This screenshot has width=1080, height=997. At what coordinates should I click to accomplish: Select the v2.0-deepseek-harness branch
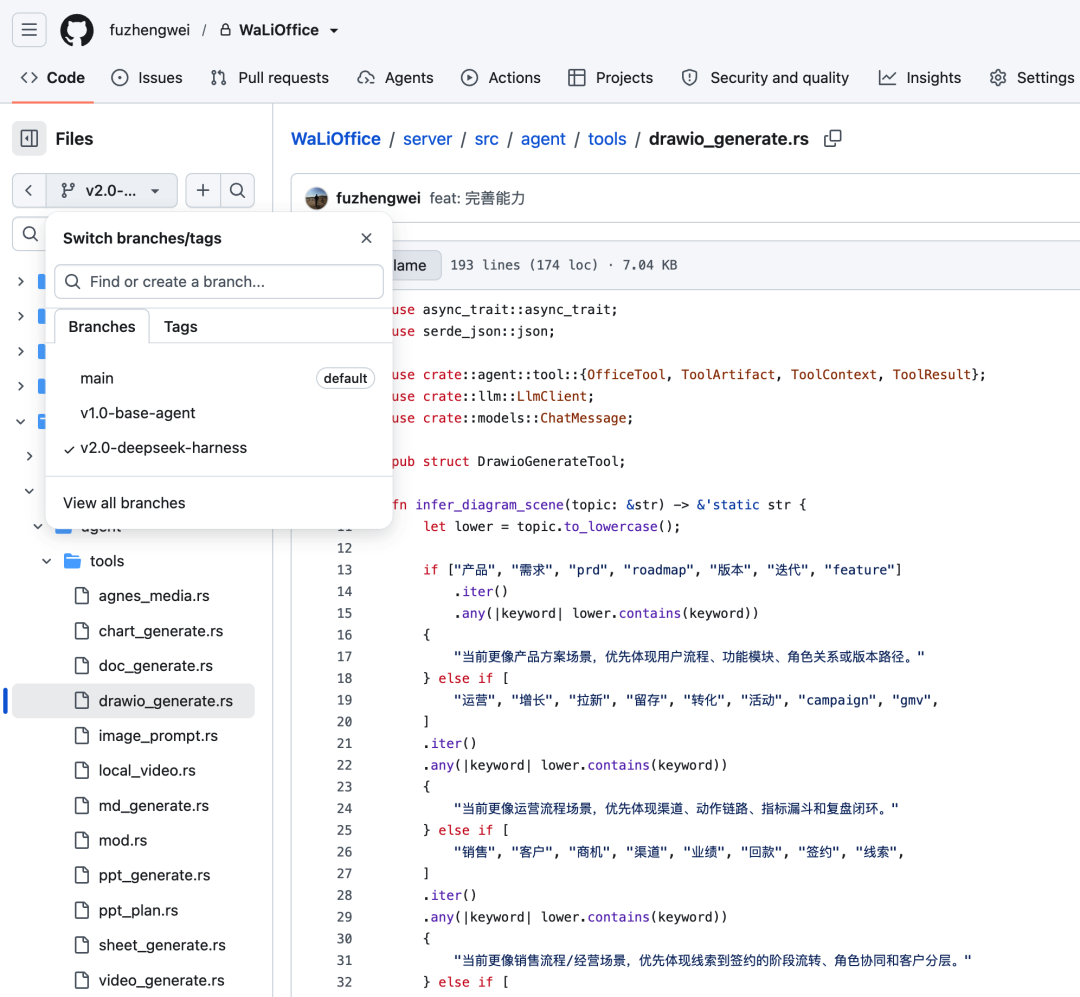[x=219, y=448]
